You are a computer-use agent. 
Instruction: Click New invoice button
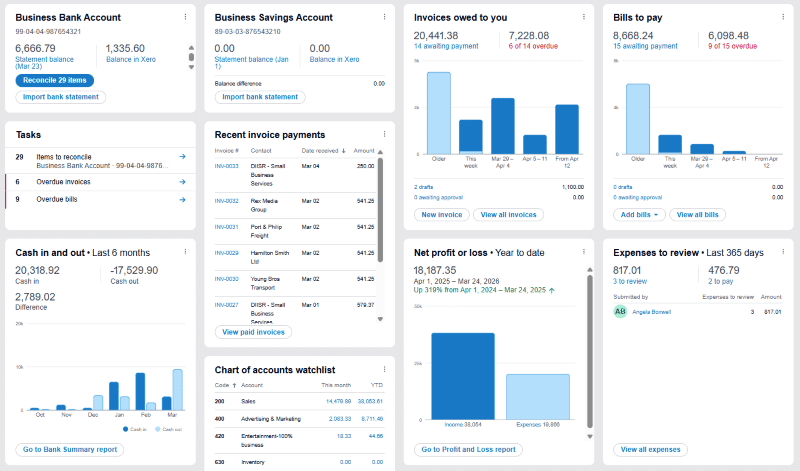tap(442, 215)
